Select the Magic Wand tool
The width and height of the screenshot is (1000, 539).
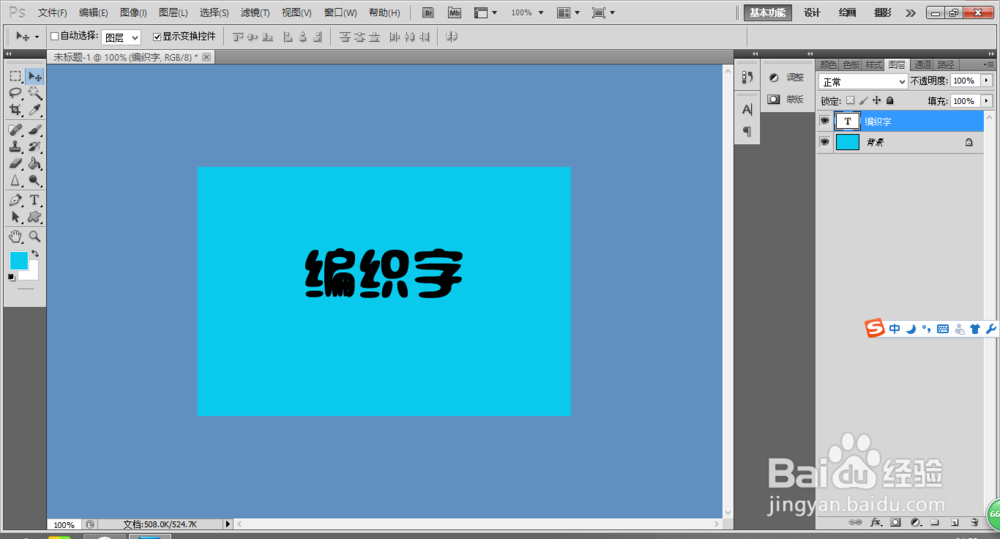point(34,93)
